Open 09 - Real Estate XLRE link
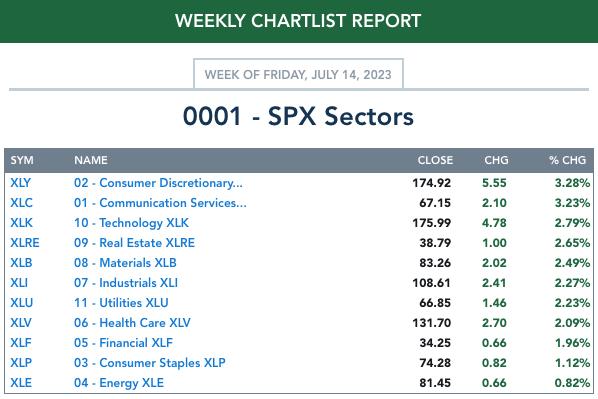Viewport: 598px width, 399px height. point(134,243)
